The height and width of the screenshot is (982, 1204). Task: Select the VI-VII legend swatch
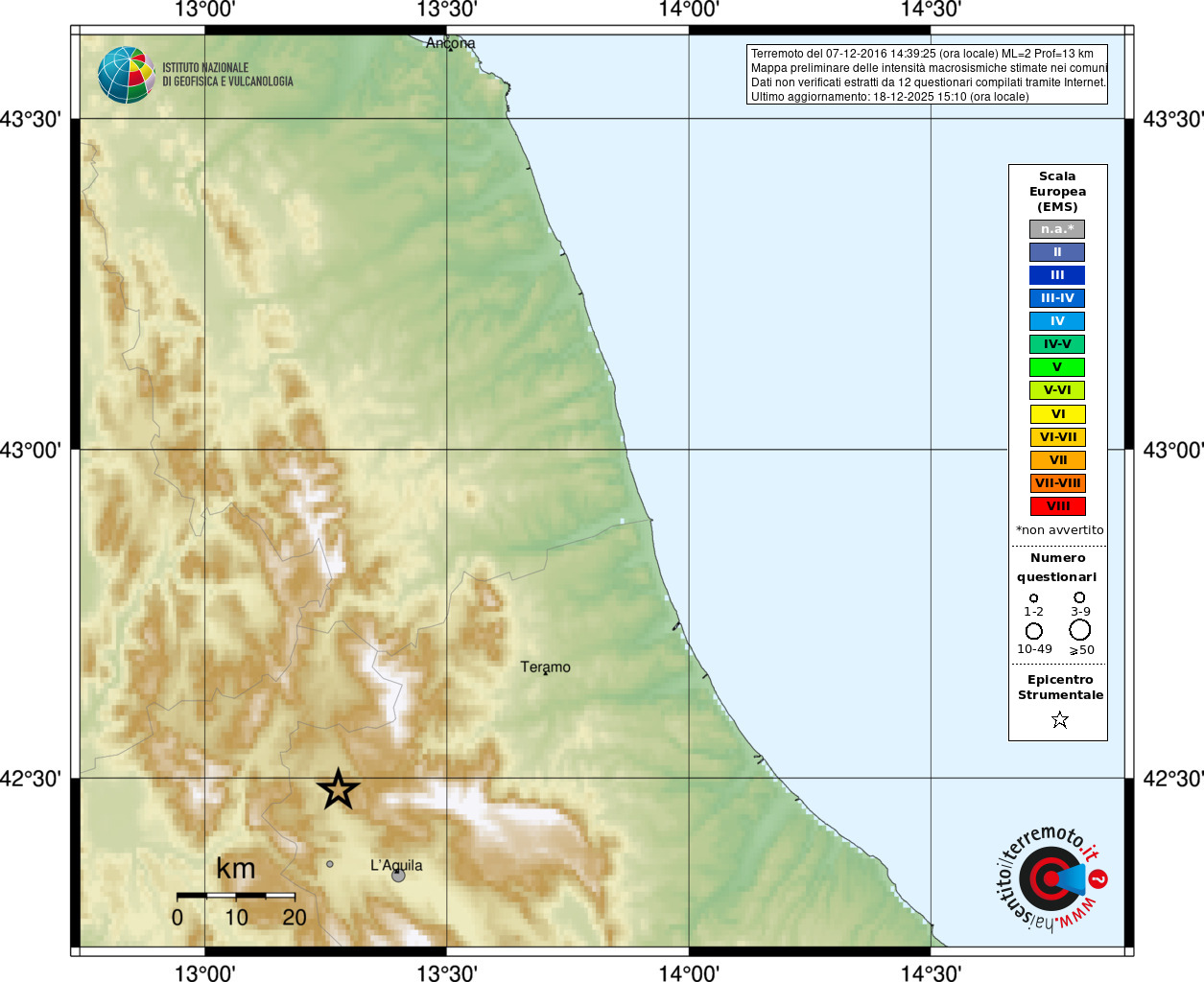click(1058, 437)
